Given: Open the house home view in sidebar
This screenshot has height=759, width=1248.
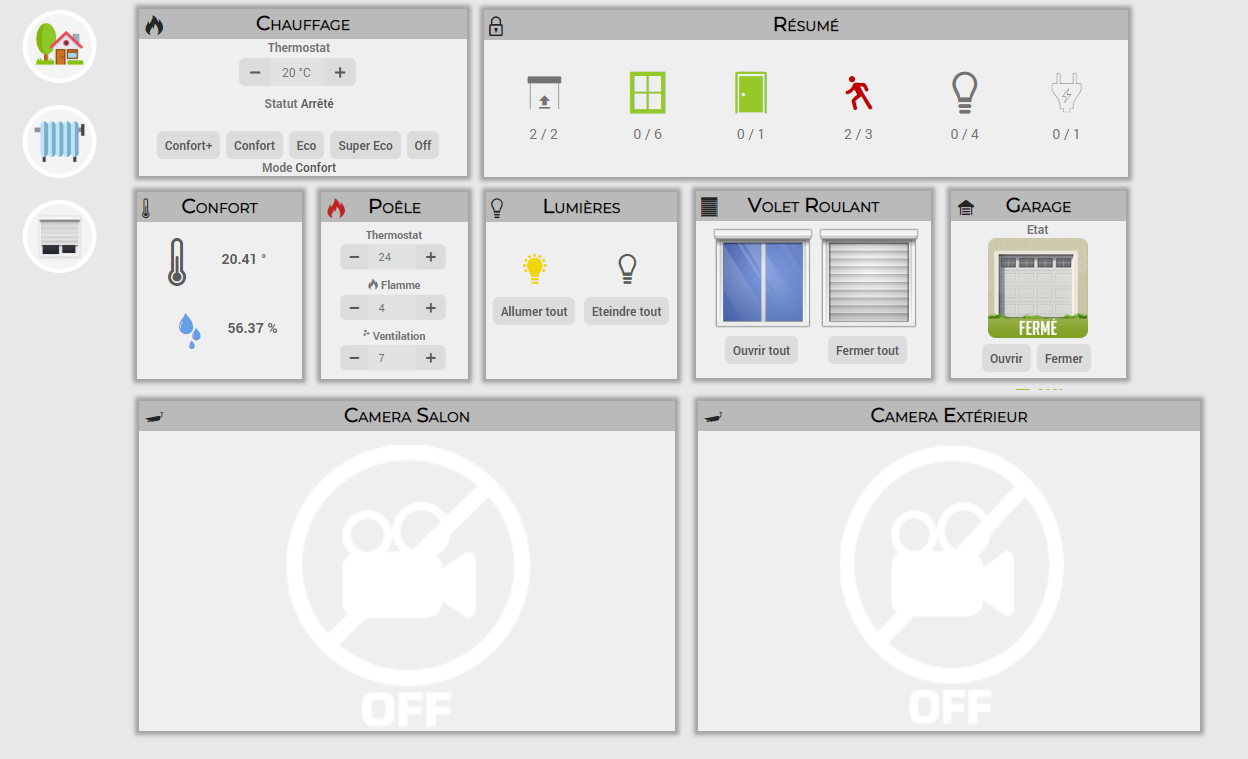Looking at the screenshot, I should [x=60, y=46].
